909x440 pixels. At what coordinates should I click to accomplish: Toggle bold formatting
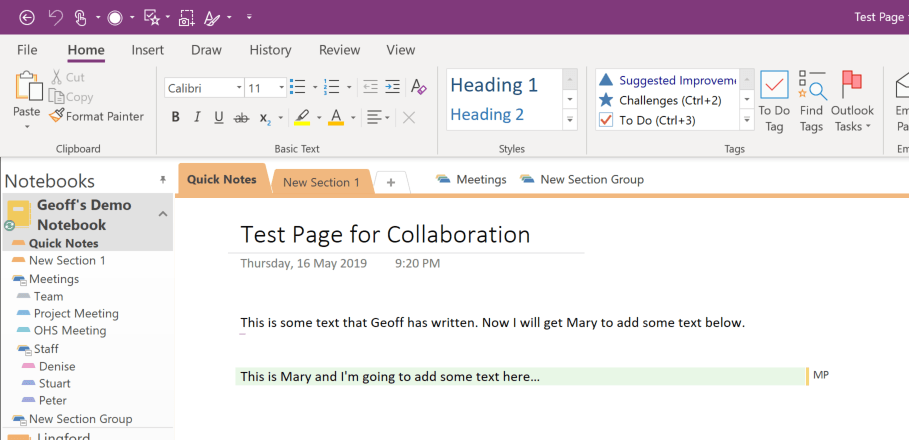pyautogui.click(x=176, y=118)
